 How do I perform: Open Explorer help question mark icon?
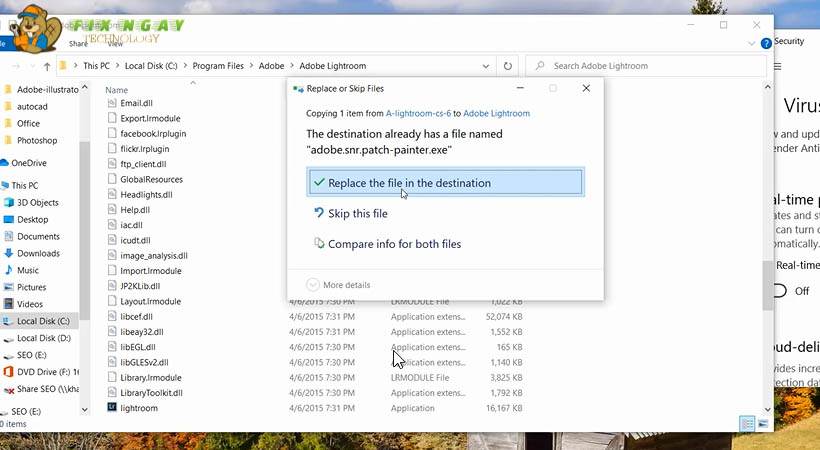point(766,43)
